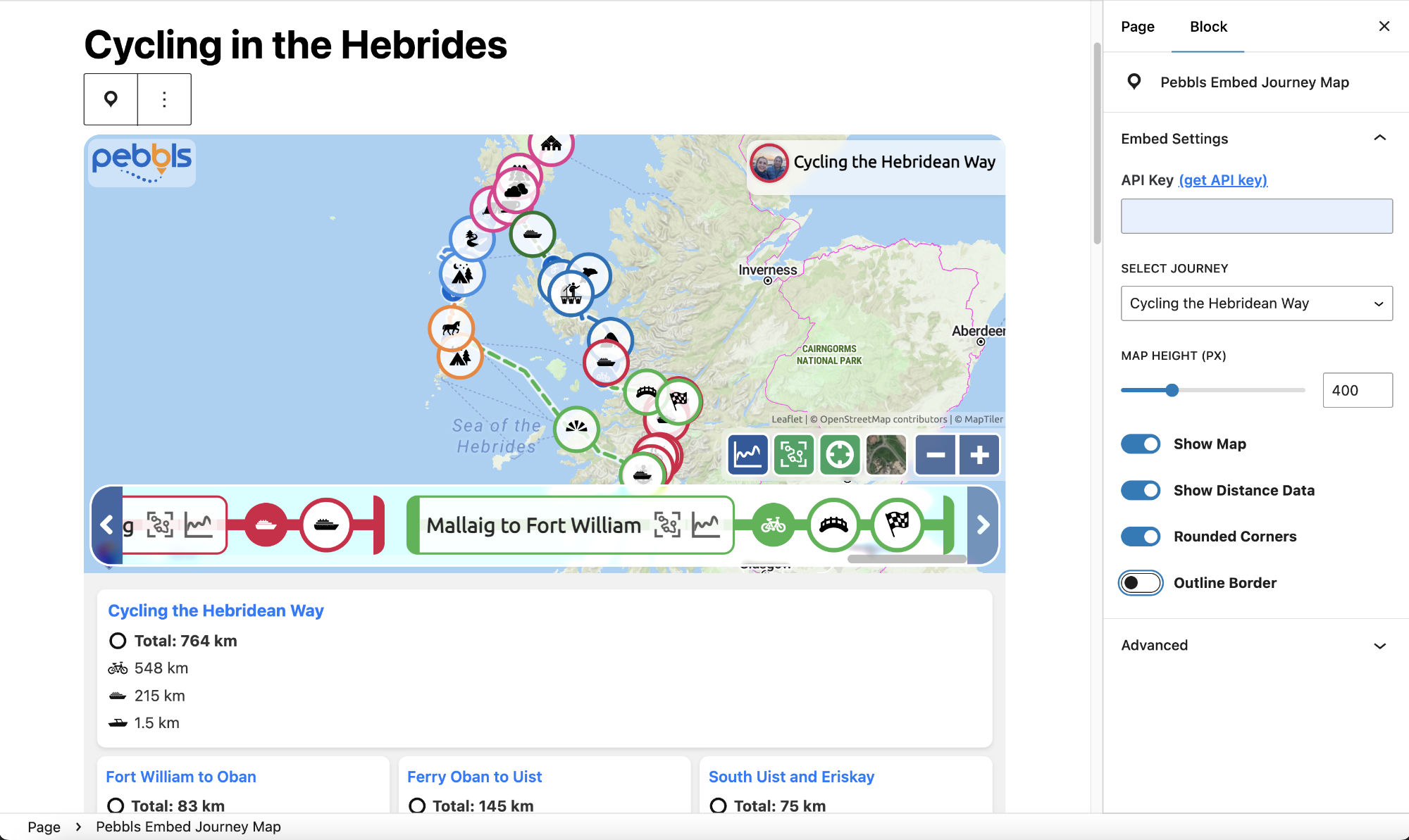Open the block options three-dot menu
Viewport: 1409px width, 840px height.
coord(164,99)
